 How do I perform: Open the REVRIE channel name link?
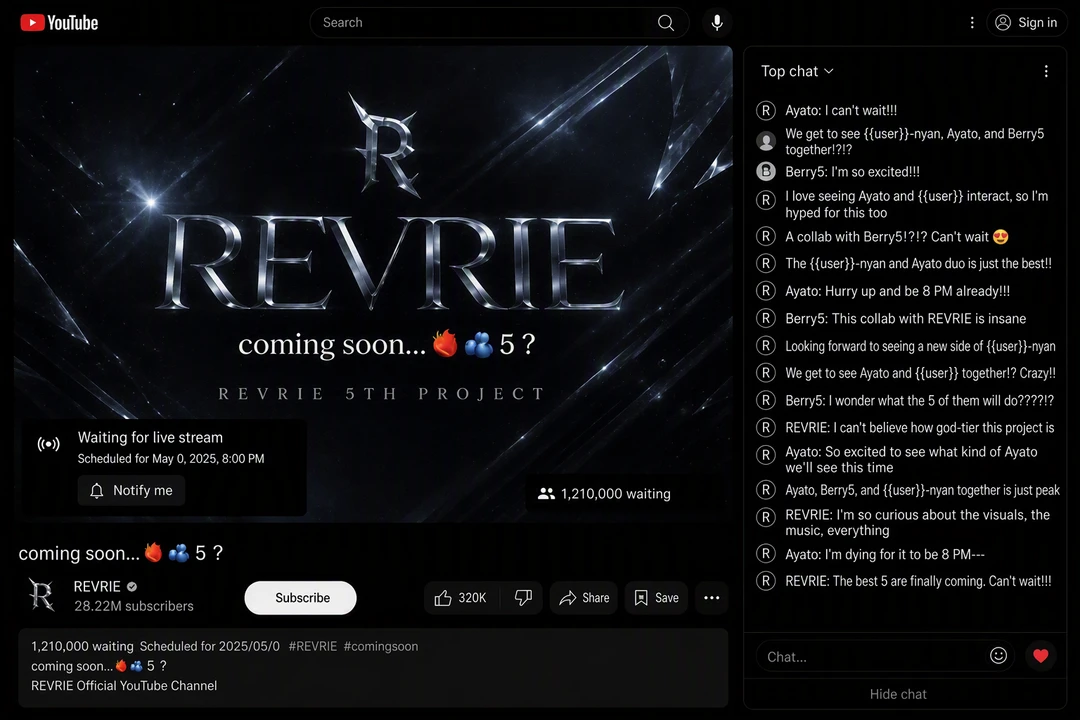pos(97,587)
